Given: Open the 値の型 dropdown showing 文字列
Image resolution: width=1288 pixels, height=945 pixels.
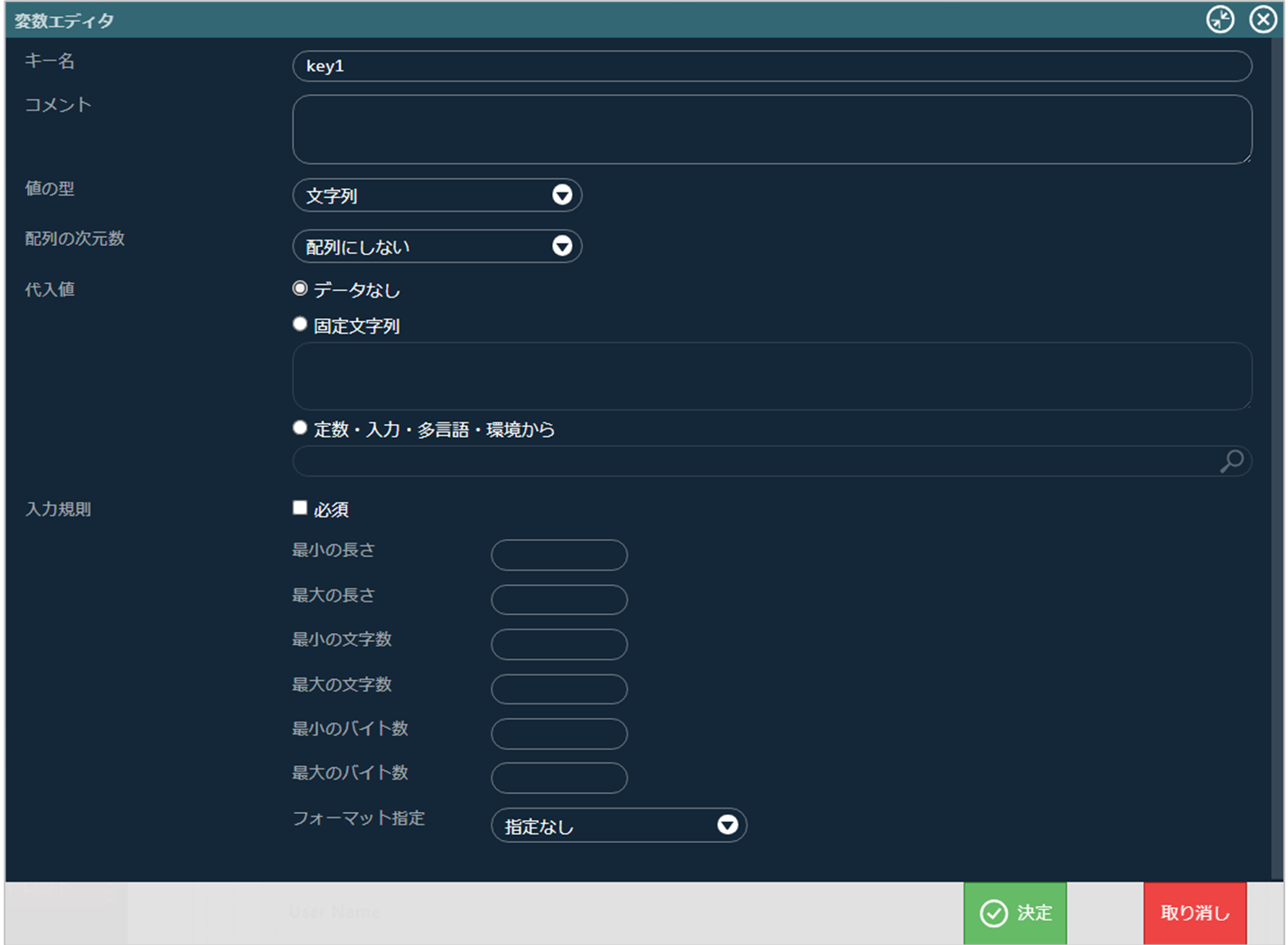Looking at the screenshot, I should [x=437, y=195].
